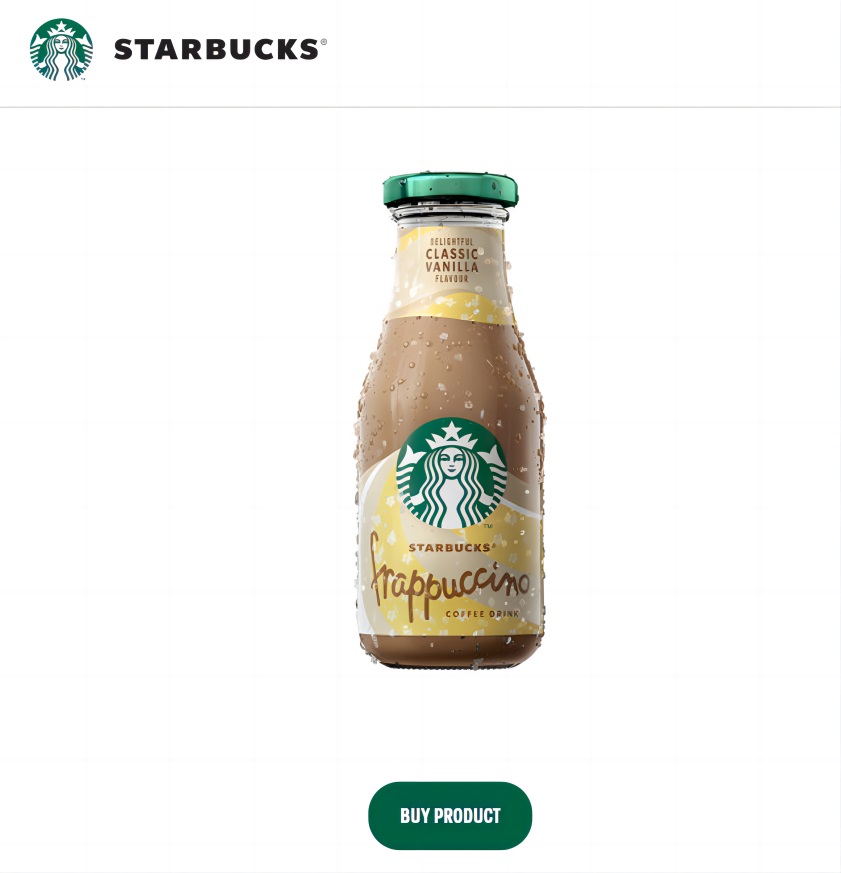Click the CLASSIC VANILLA text on bottle
Screen dimensions: 841x873
(452, 261)
